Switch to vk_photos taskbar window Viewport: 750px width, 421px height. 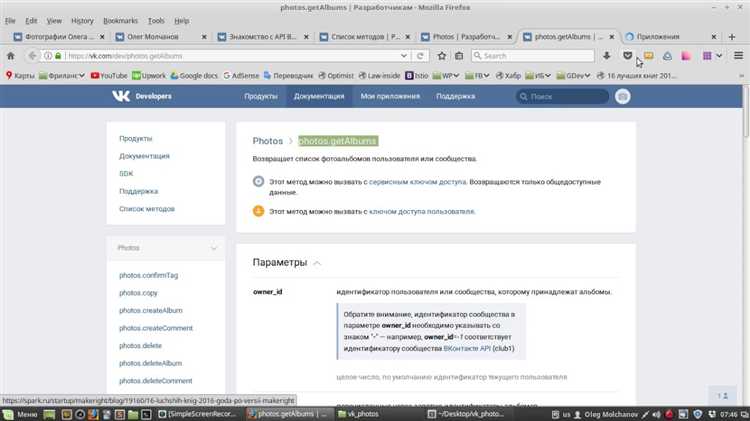point(359,414)
